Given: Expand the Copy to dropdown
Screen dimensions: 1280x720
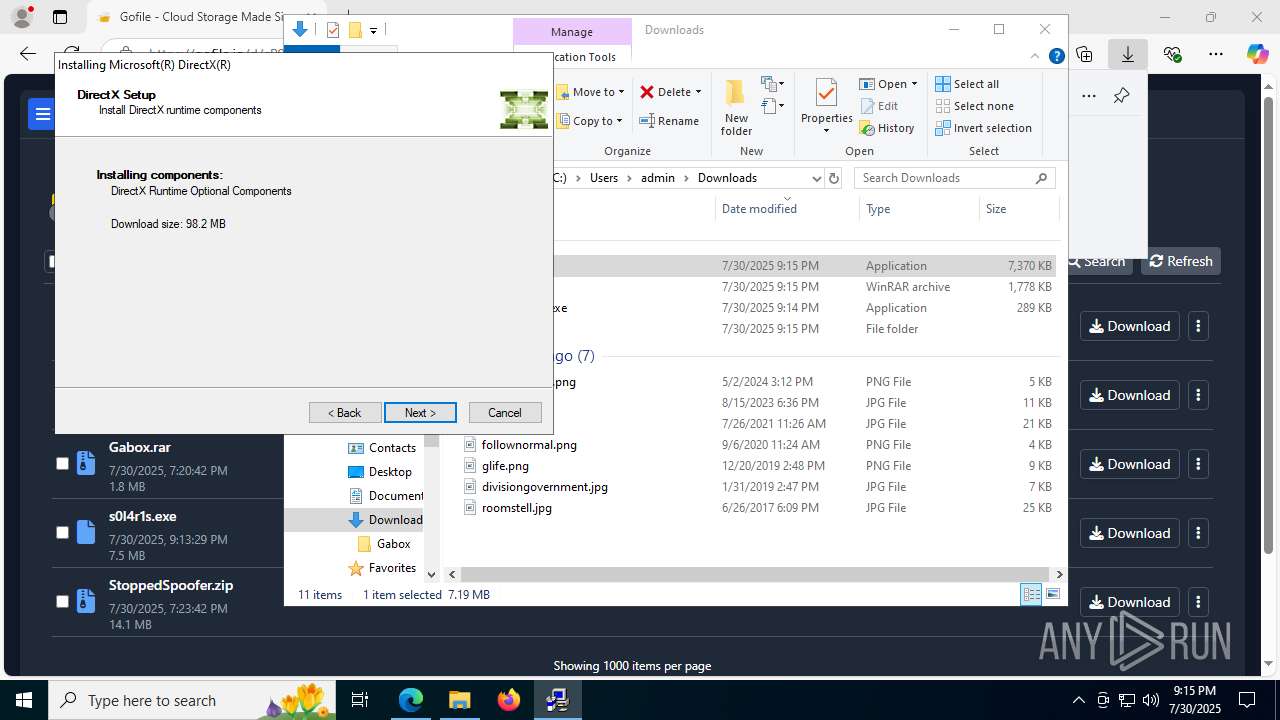Looking at the screenshot, I should pos(619,121).
